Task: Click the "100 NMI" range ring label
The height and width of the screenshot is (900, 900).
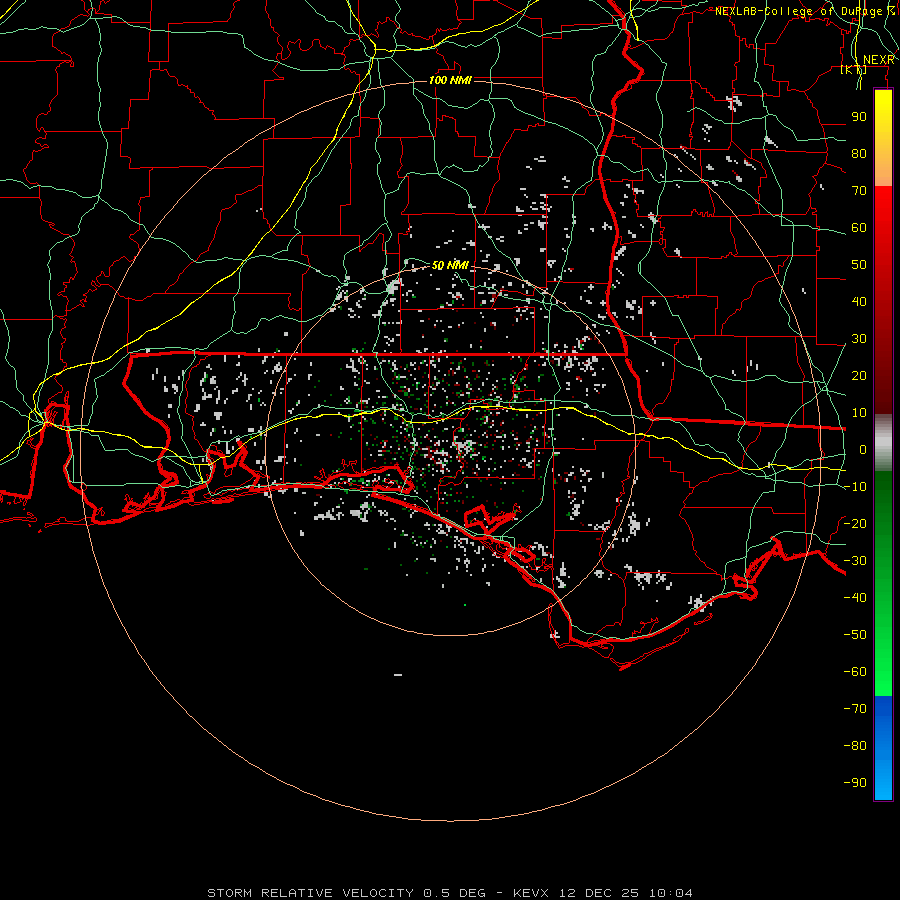Action: point(450,80)
